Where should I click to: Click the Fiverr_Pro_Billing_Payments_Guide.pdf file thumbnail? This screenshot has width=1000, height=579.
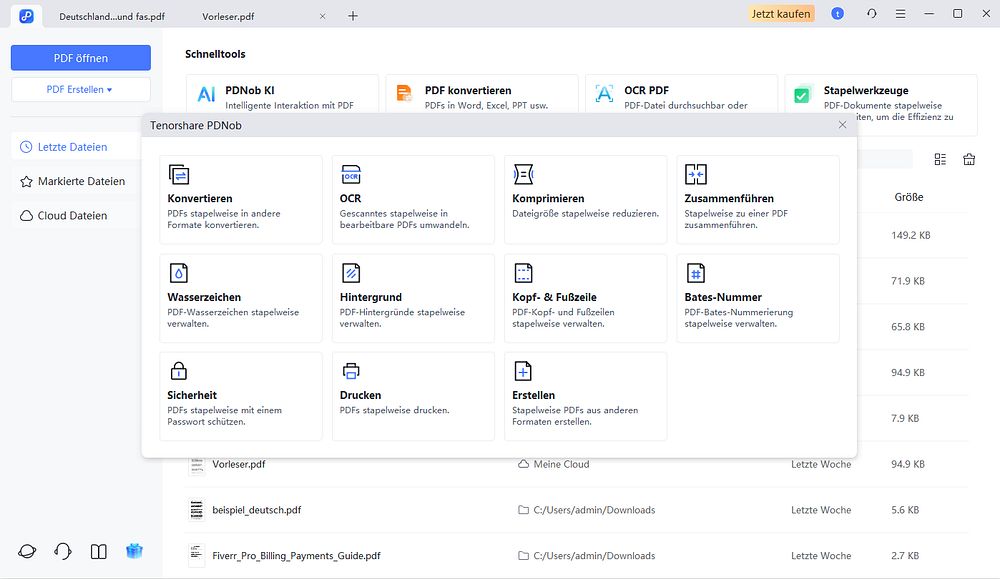coord(196,555)
